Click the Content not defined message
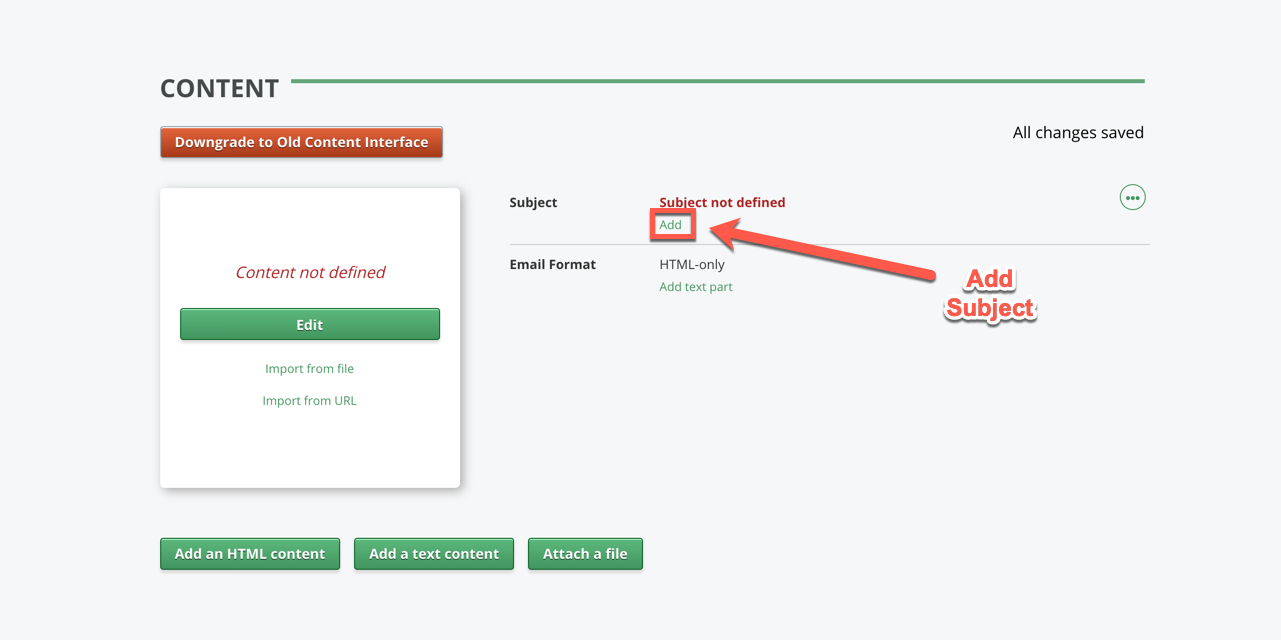Screen dimensions: 1281x640 click(310, 272)
